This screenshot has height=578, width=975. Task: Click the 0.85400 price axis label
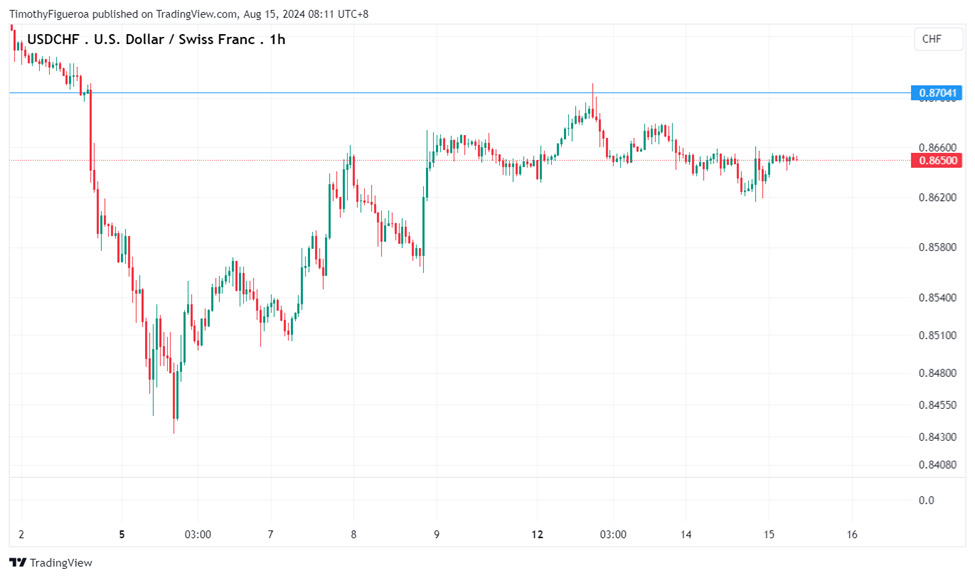[938, 298]
